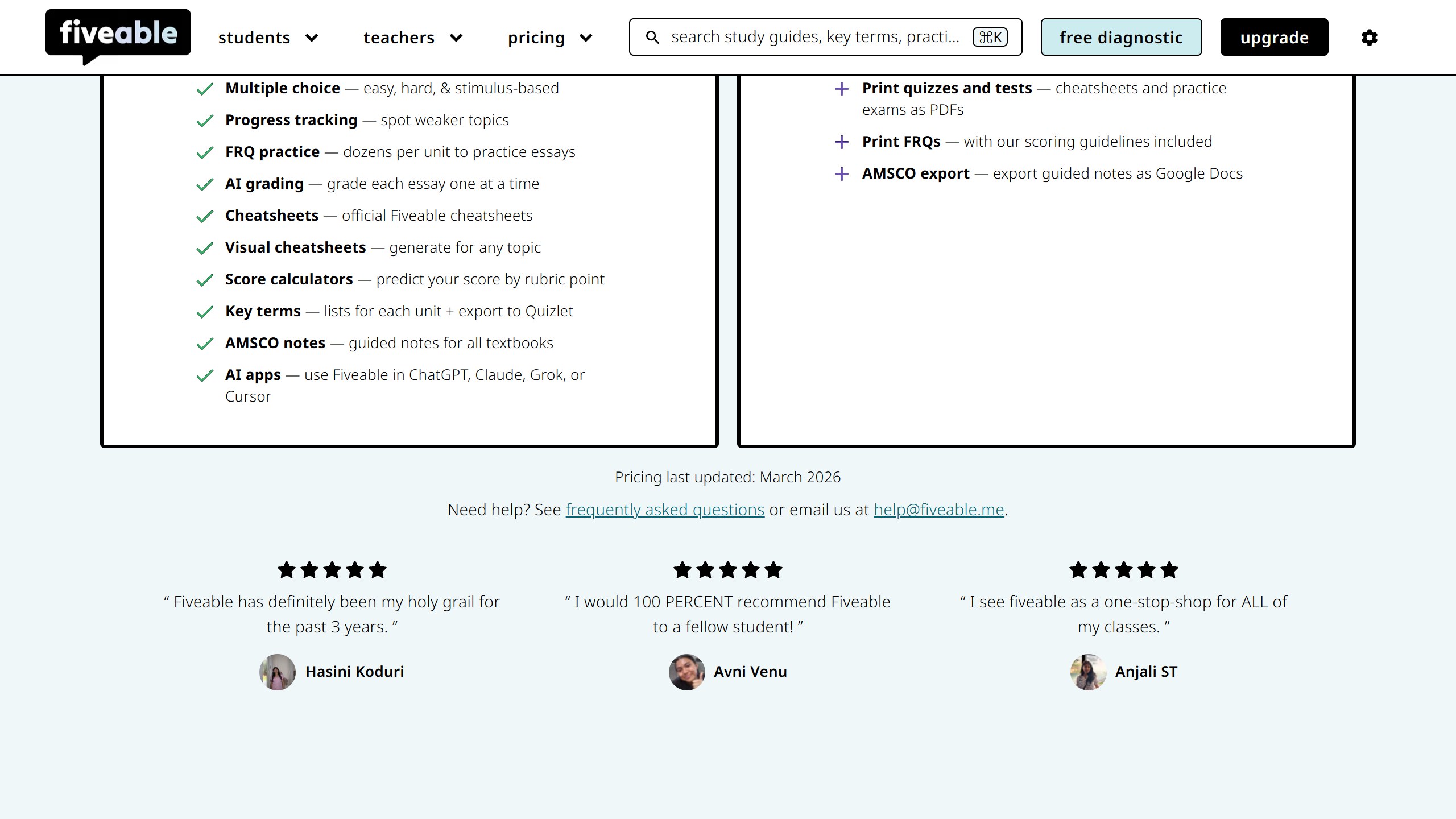Click the stars above Hasini Koduri's review
The height and width of the screenshot is (819, 1456).
332,570
